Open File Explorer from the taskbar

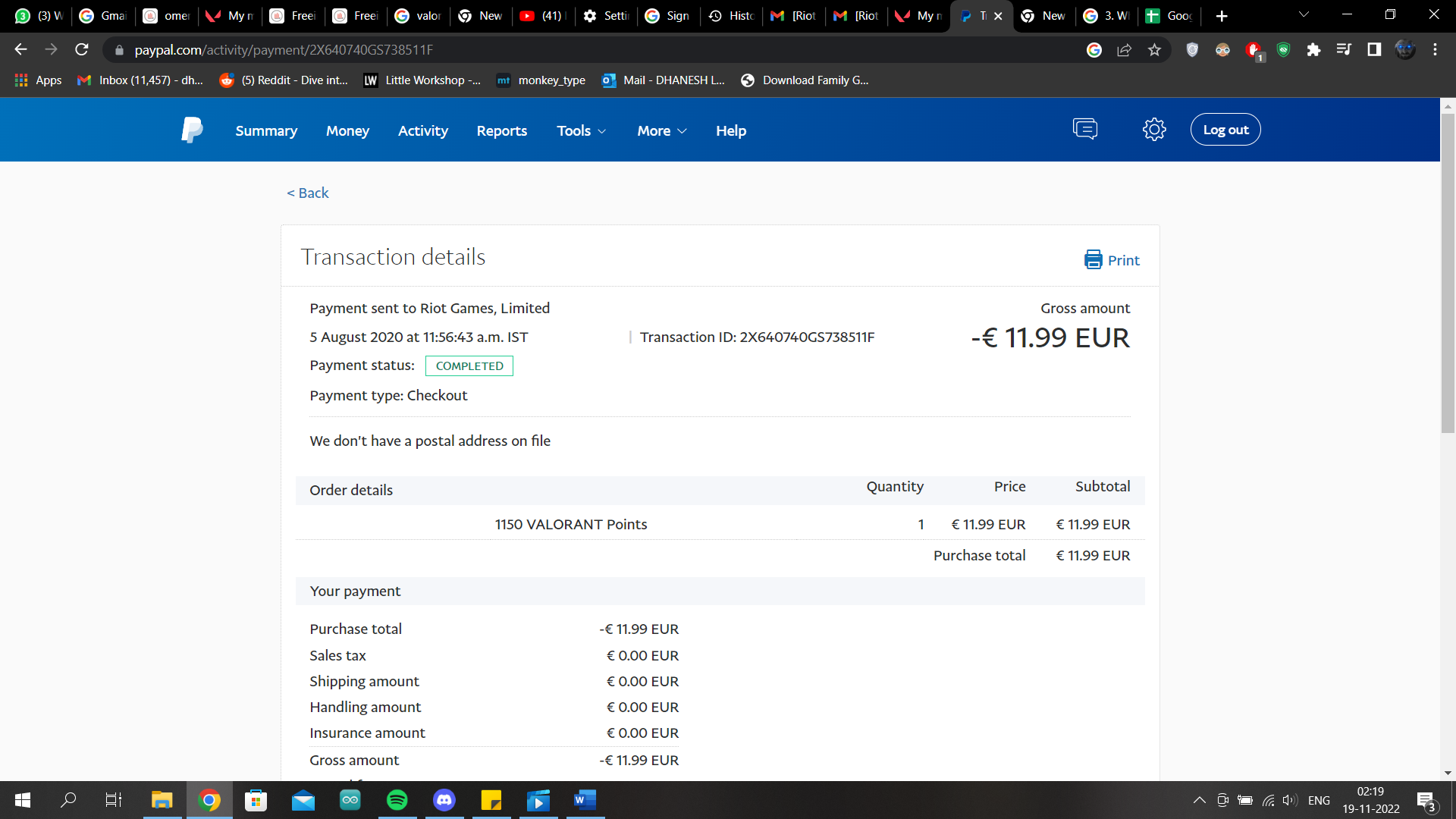tap(162, 800)
